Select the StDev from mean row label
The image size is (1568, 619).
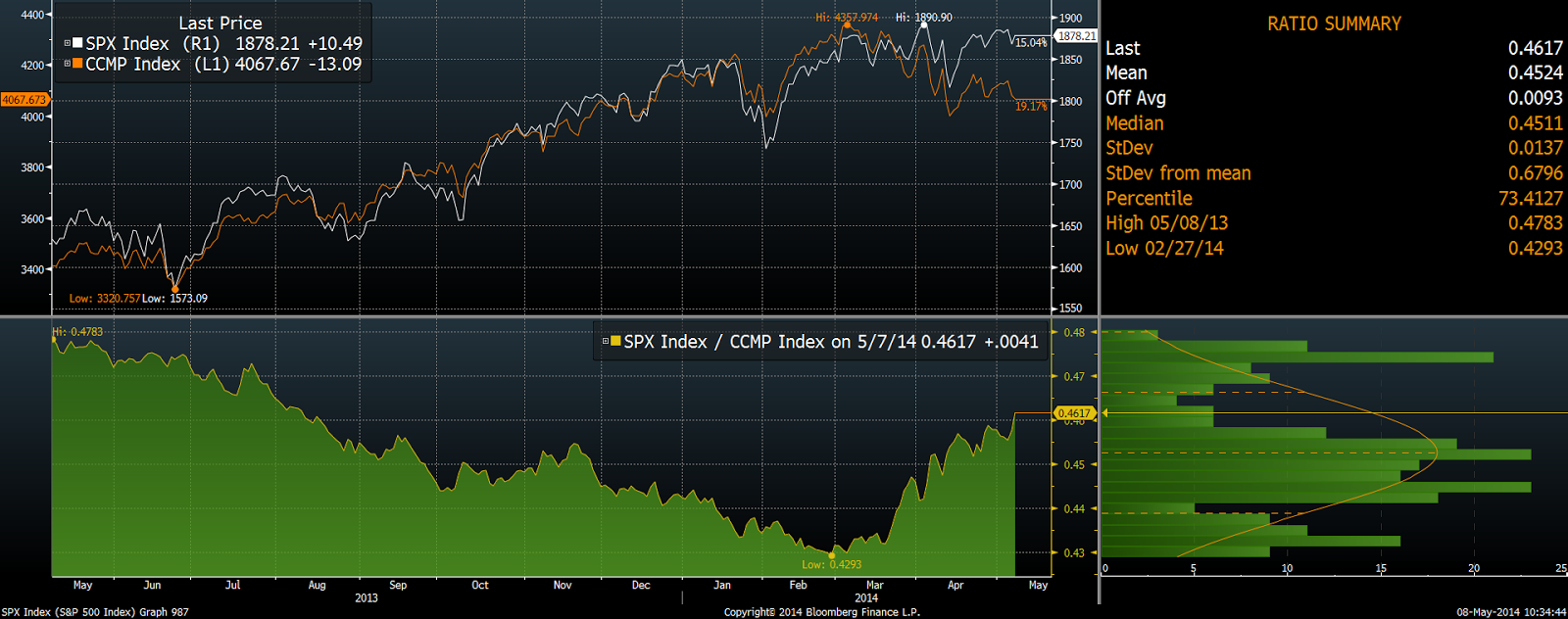[1178, 173]
